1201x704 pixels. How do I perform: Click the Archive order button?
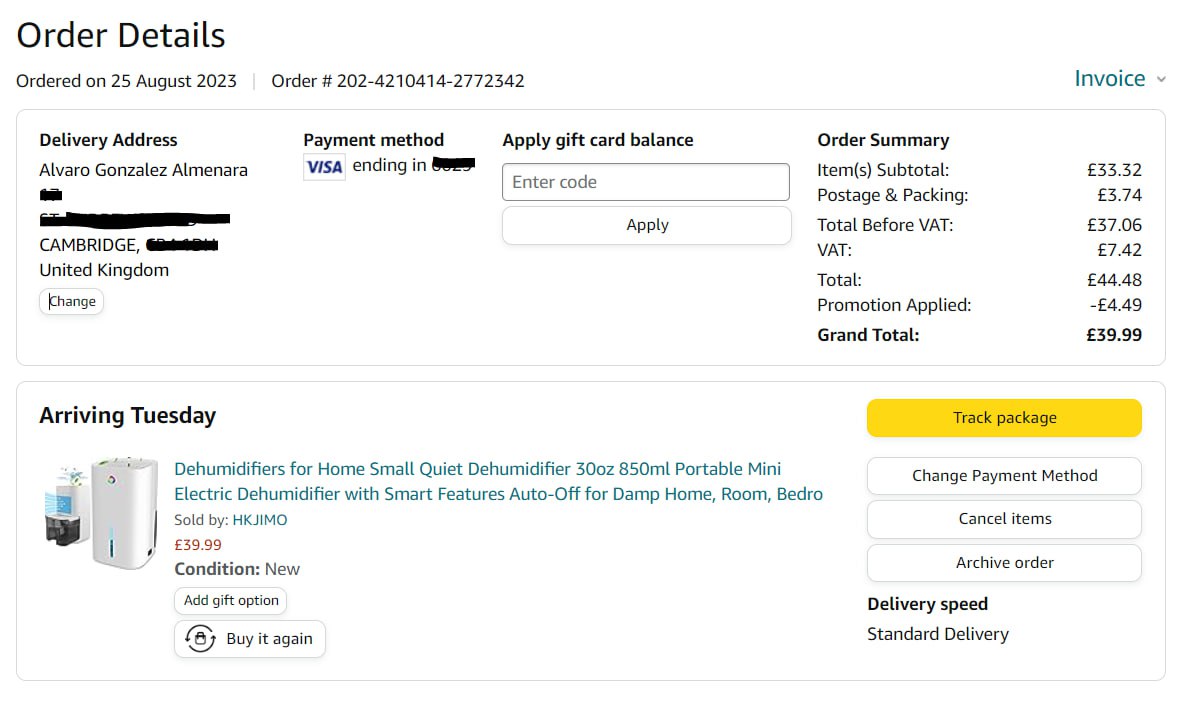click(x=1004, y=563)
